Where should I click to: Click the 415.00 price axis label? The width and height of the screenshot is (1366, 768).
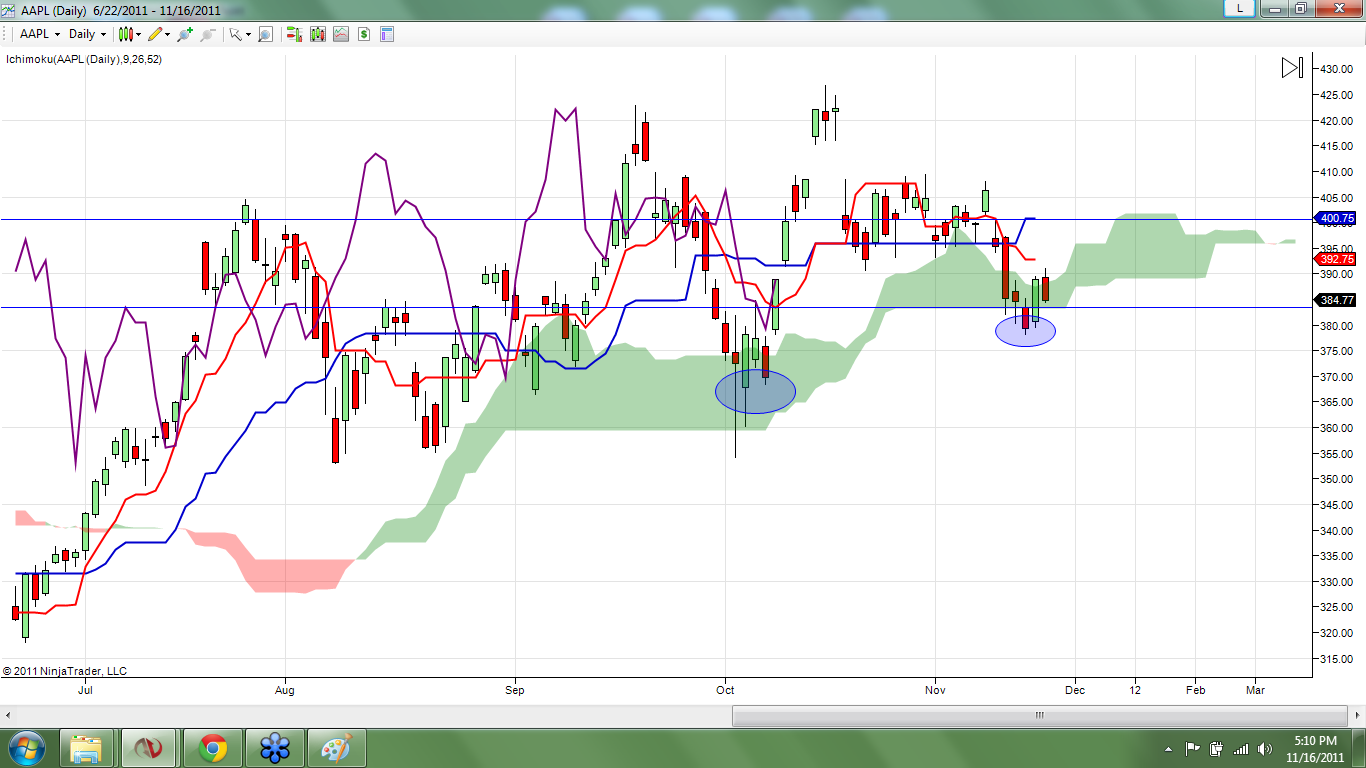tap(1337, 146)
